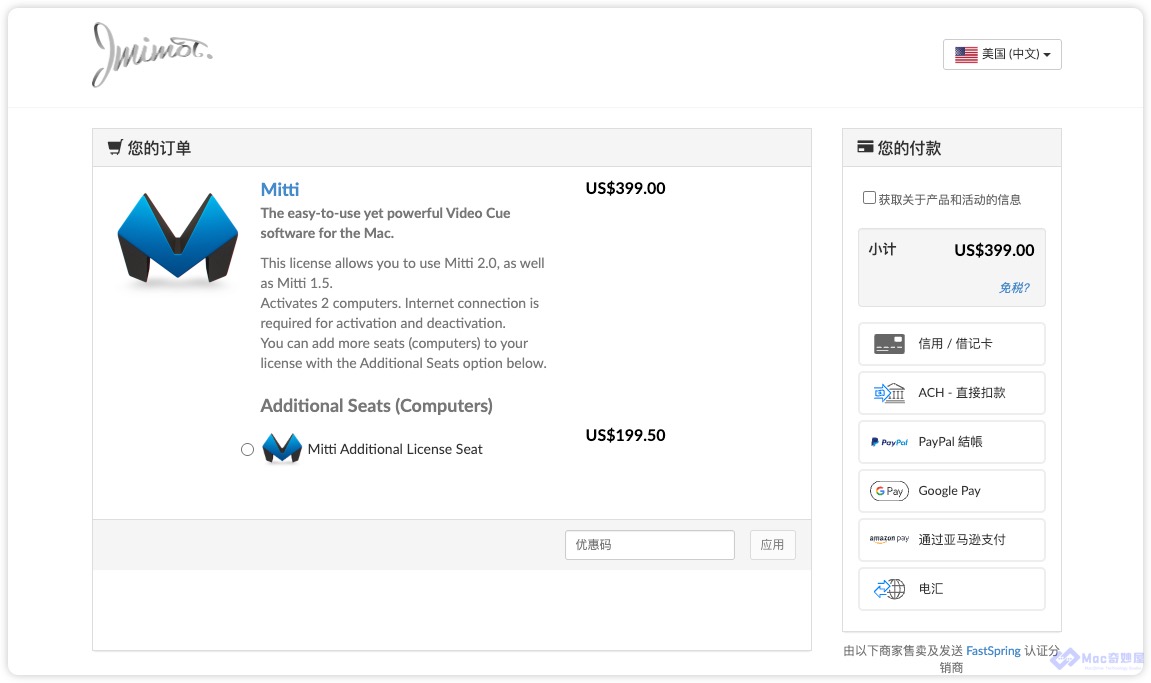The width and height of the screenshot is (1151, 683).
Task: Click the credit card icon
Action: point(889,344)
